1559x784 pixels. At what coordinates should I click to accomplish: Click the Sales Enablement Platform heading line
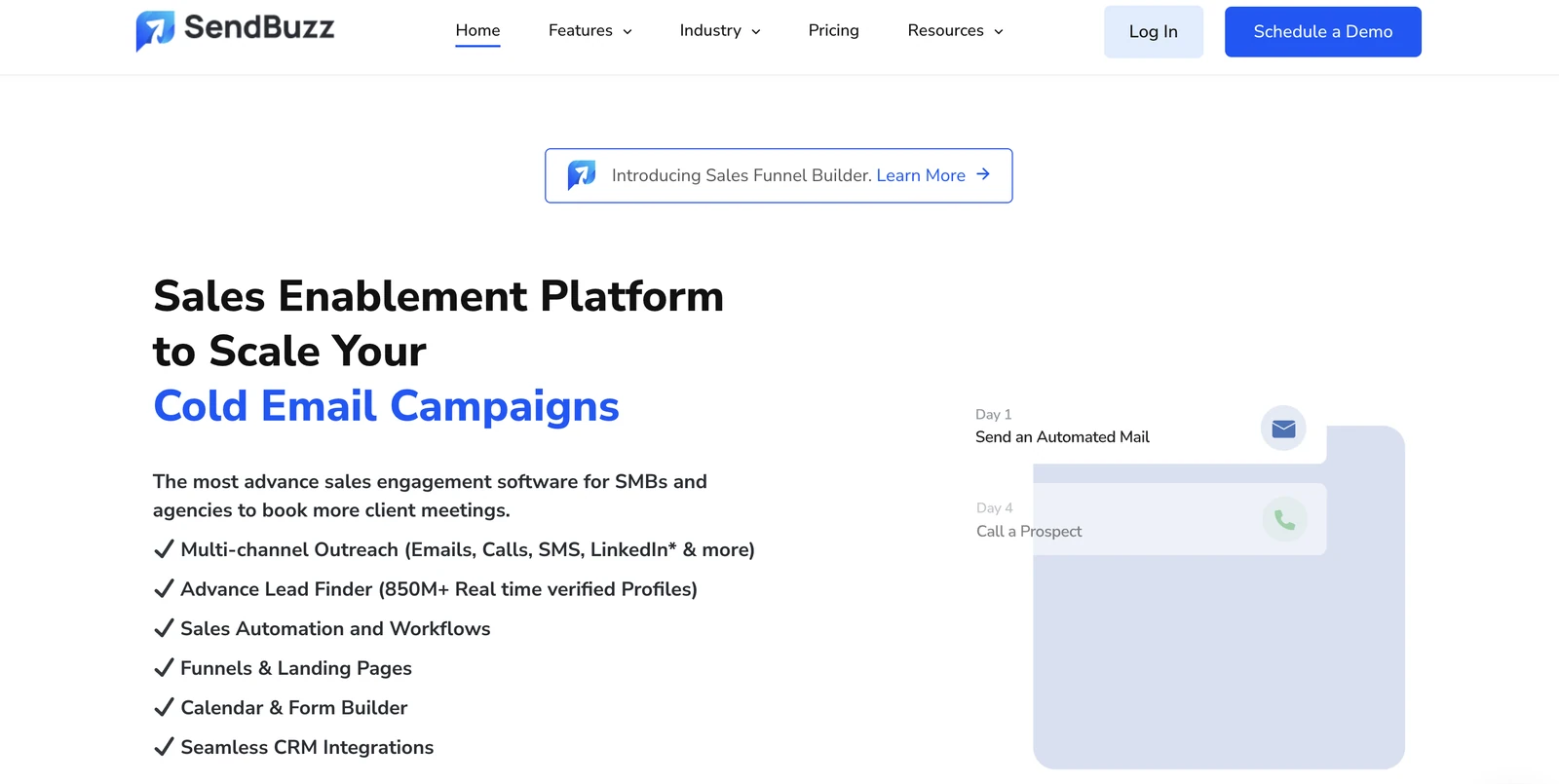click(438, 296)
